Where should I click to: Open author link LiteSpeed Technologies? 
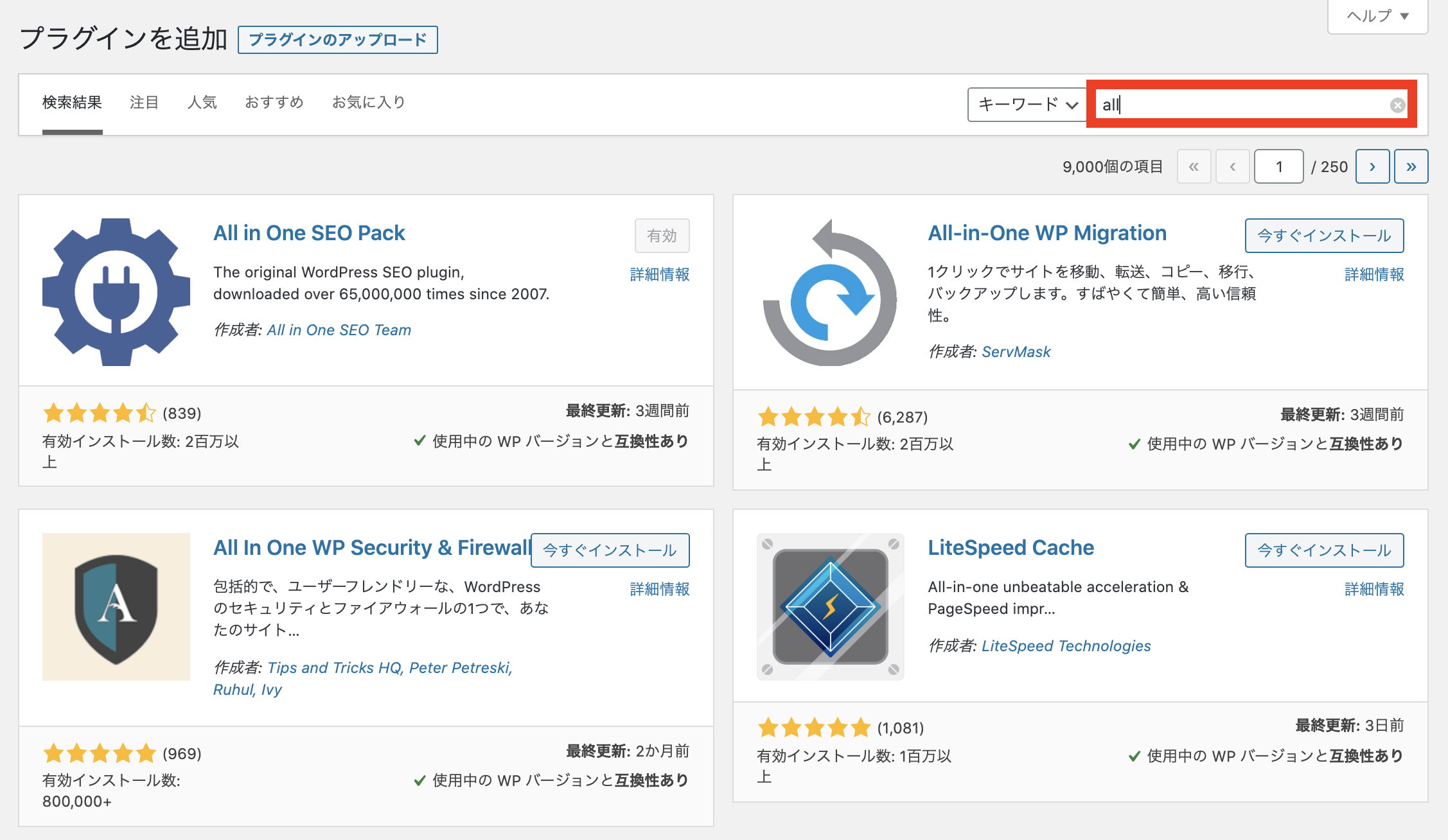point(1066,646)
